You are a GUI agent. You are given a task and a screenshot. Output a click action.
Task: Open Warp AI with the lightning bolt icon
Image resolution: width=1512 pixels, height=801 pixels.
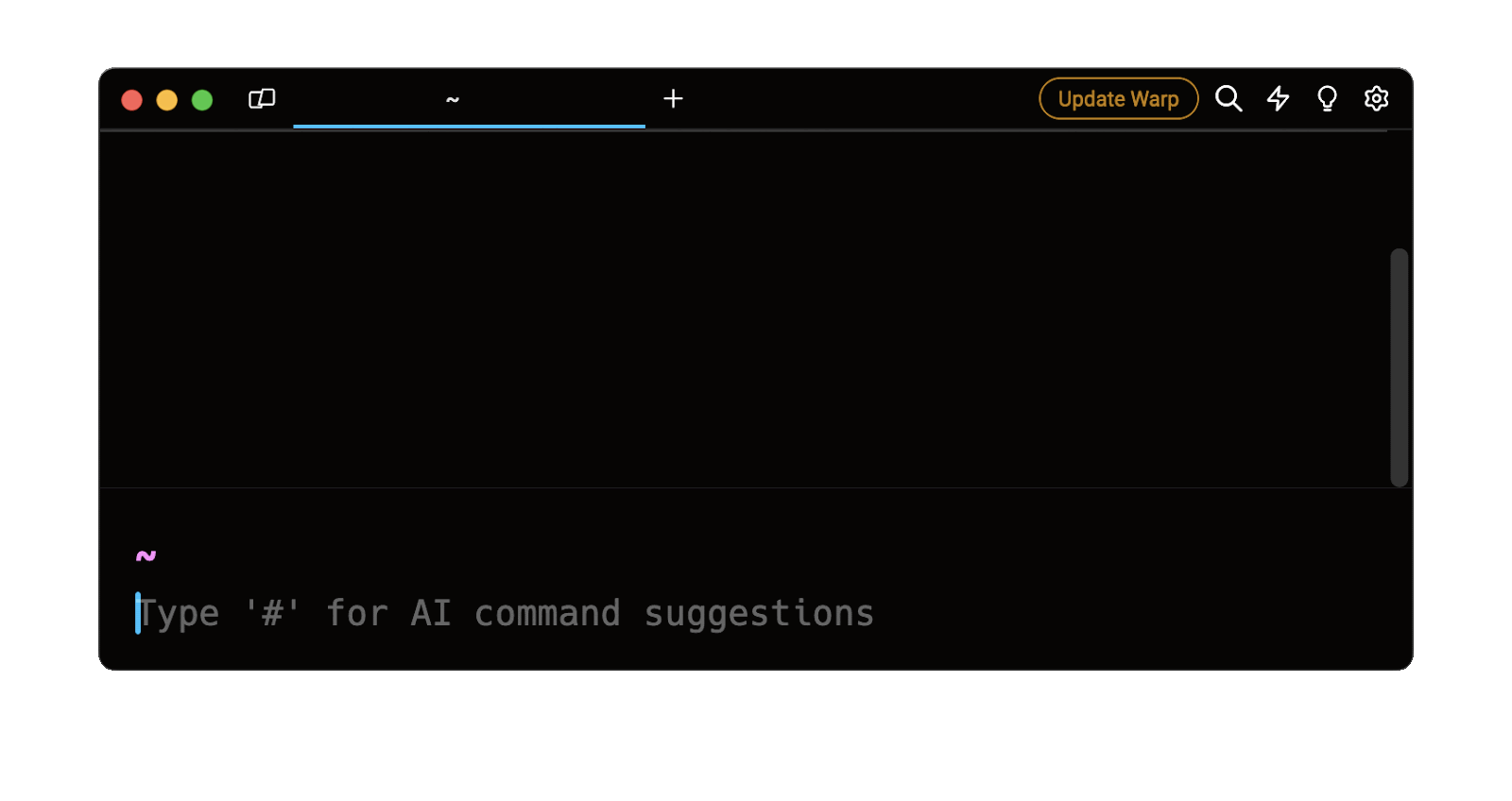[x=1278, y=98]
